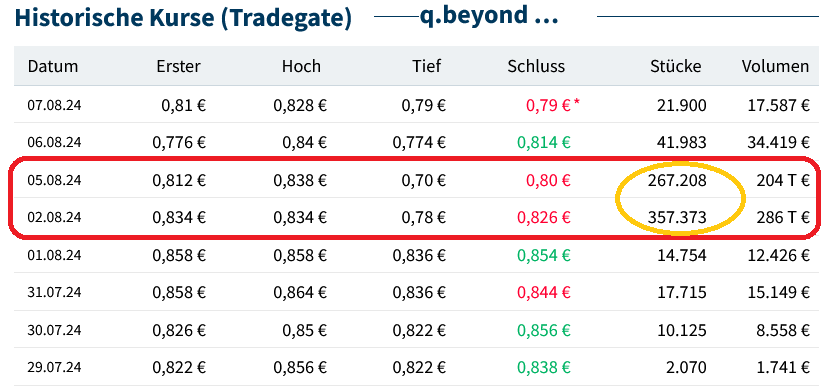The image size is (823, 391).
Task: Click the Volumen column header
Action: (775, 66)
